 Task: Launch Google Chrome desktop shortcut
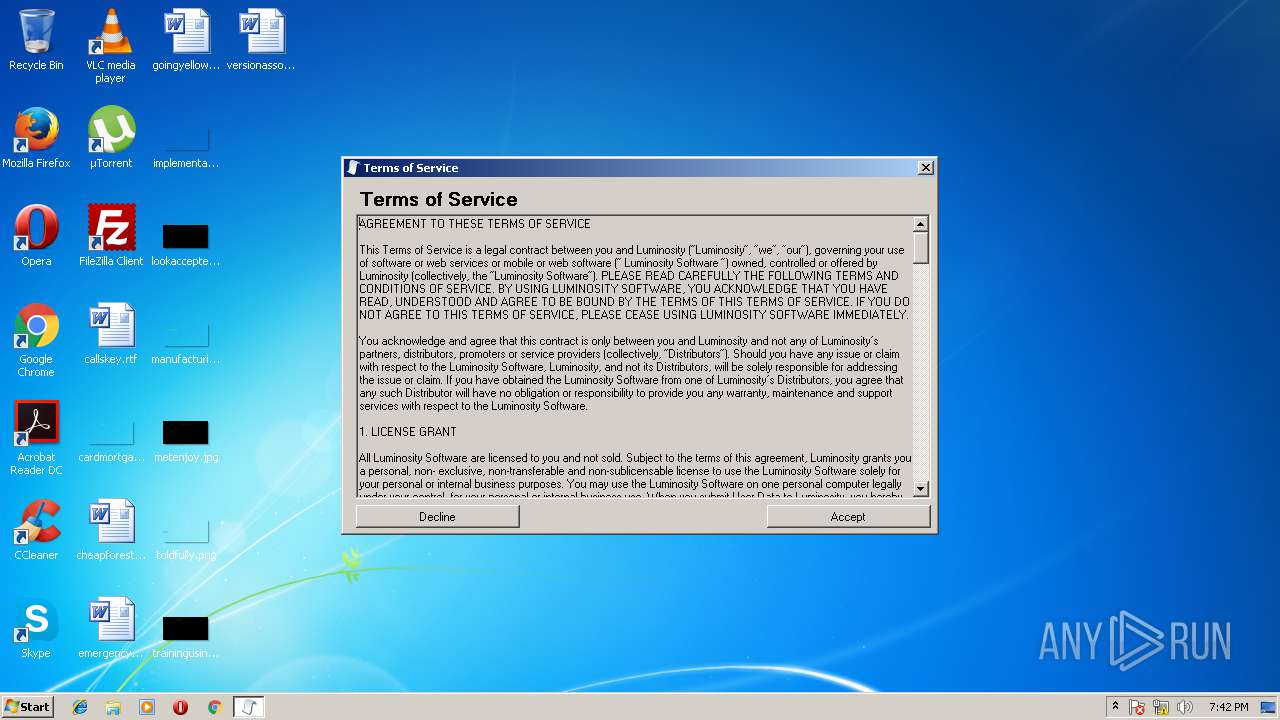tap(36, 340)
